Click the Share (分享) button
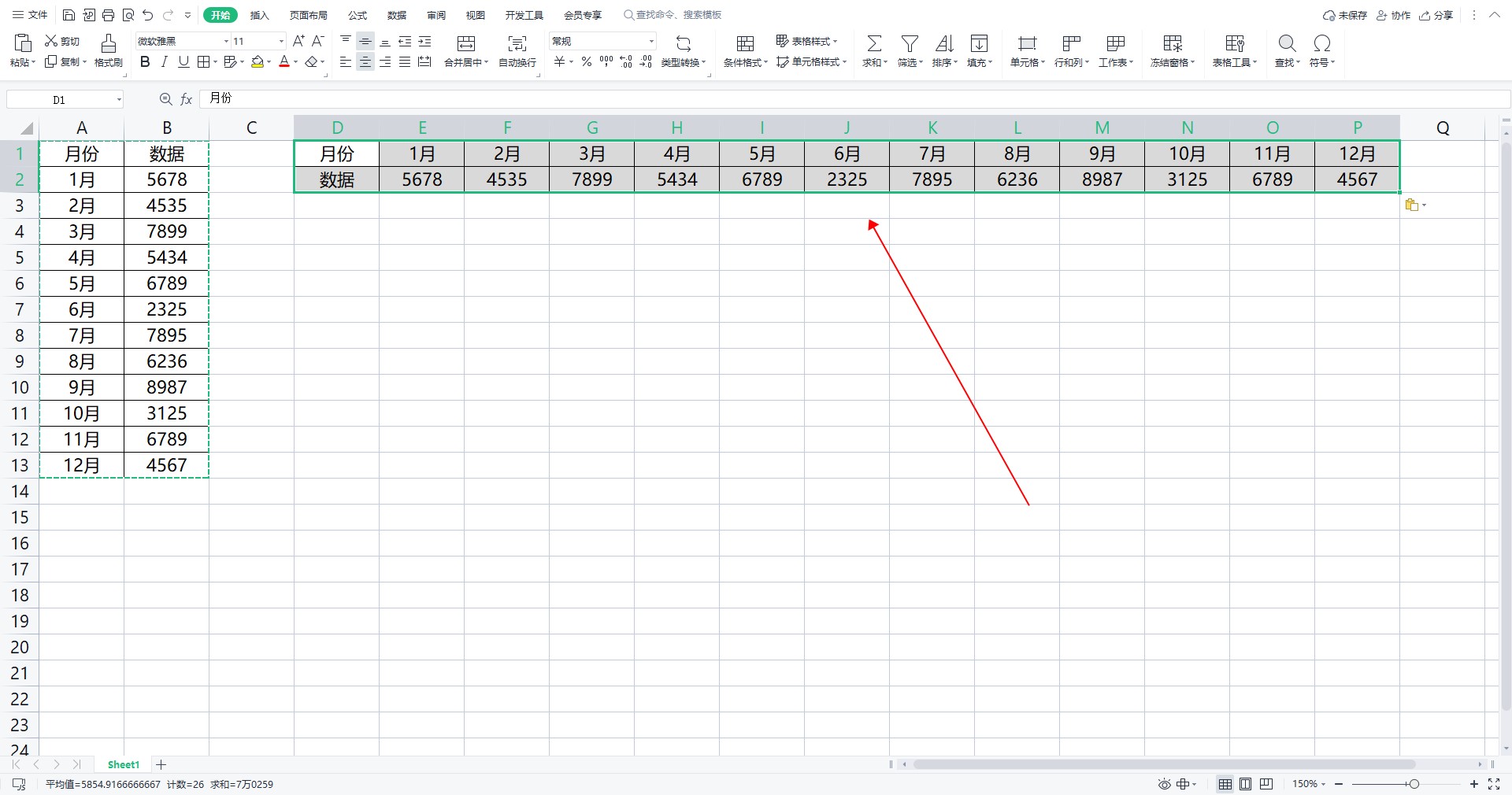Image resolution: width=1512 pixels, height=795 pixels. click(x=1436, y=15)
